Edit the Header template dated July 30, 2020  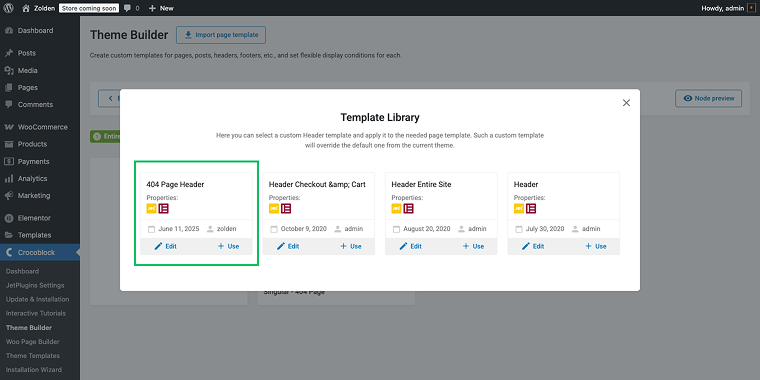(x=533, y=246)
